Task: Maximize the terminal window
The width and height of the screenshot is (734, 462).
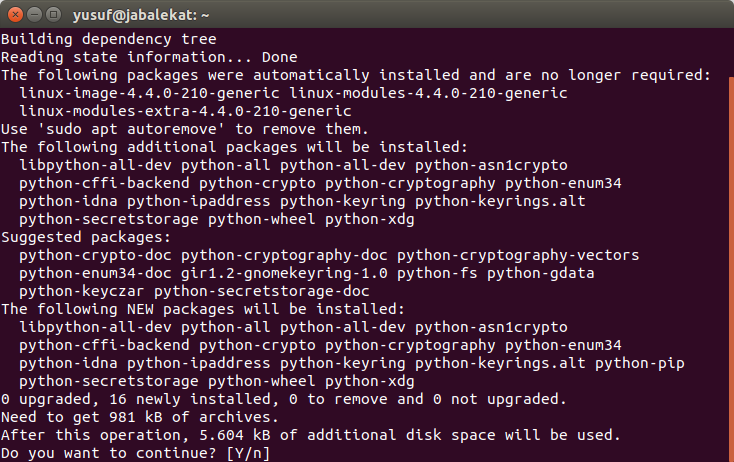Action: point(51,14)
